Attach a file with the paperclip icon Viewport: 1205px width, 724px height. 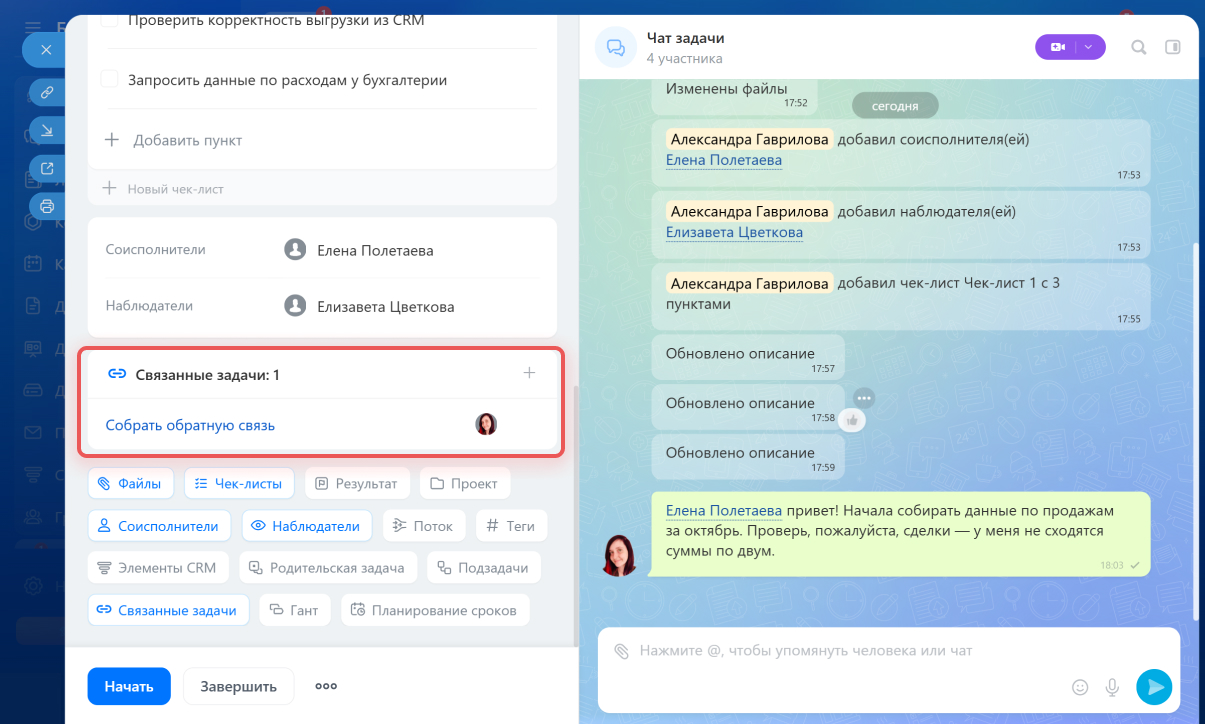[x=621, y=651]
